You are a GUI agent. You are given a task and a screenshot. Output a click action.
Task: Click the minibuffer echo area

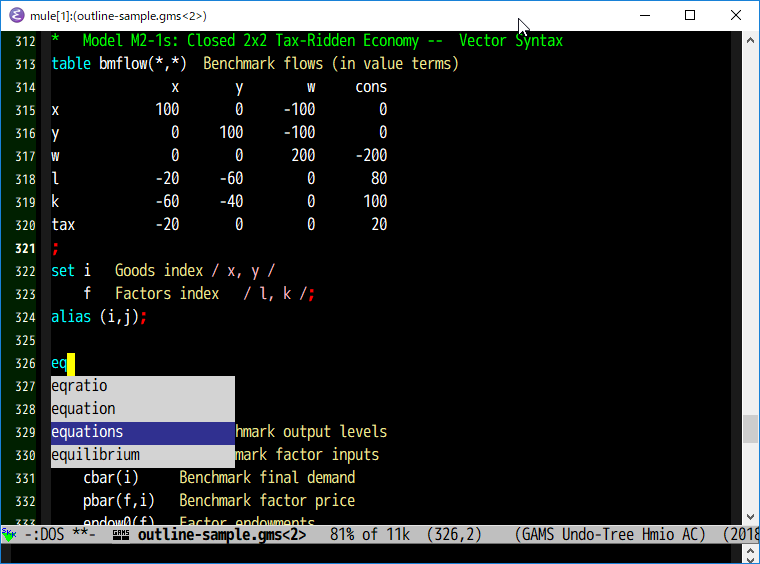pos(371,553)
